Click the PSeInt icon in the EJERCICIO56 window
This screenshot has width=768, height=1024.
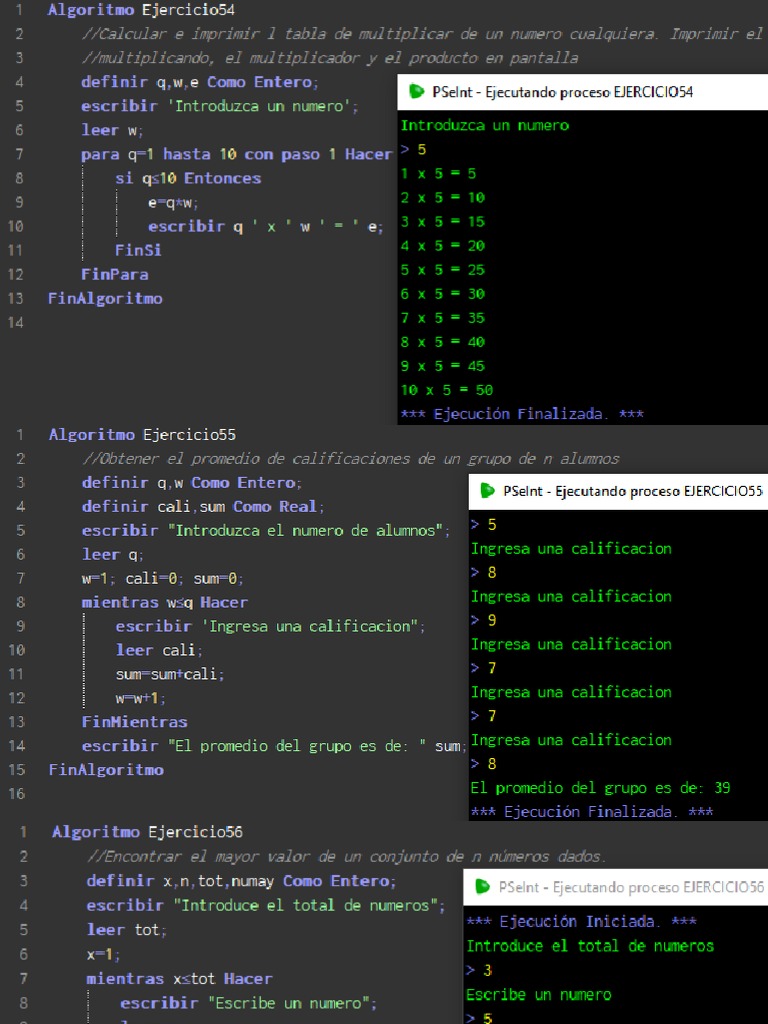coord(482,887)
